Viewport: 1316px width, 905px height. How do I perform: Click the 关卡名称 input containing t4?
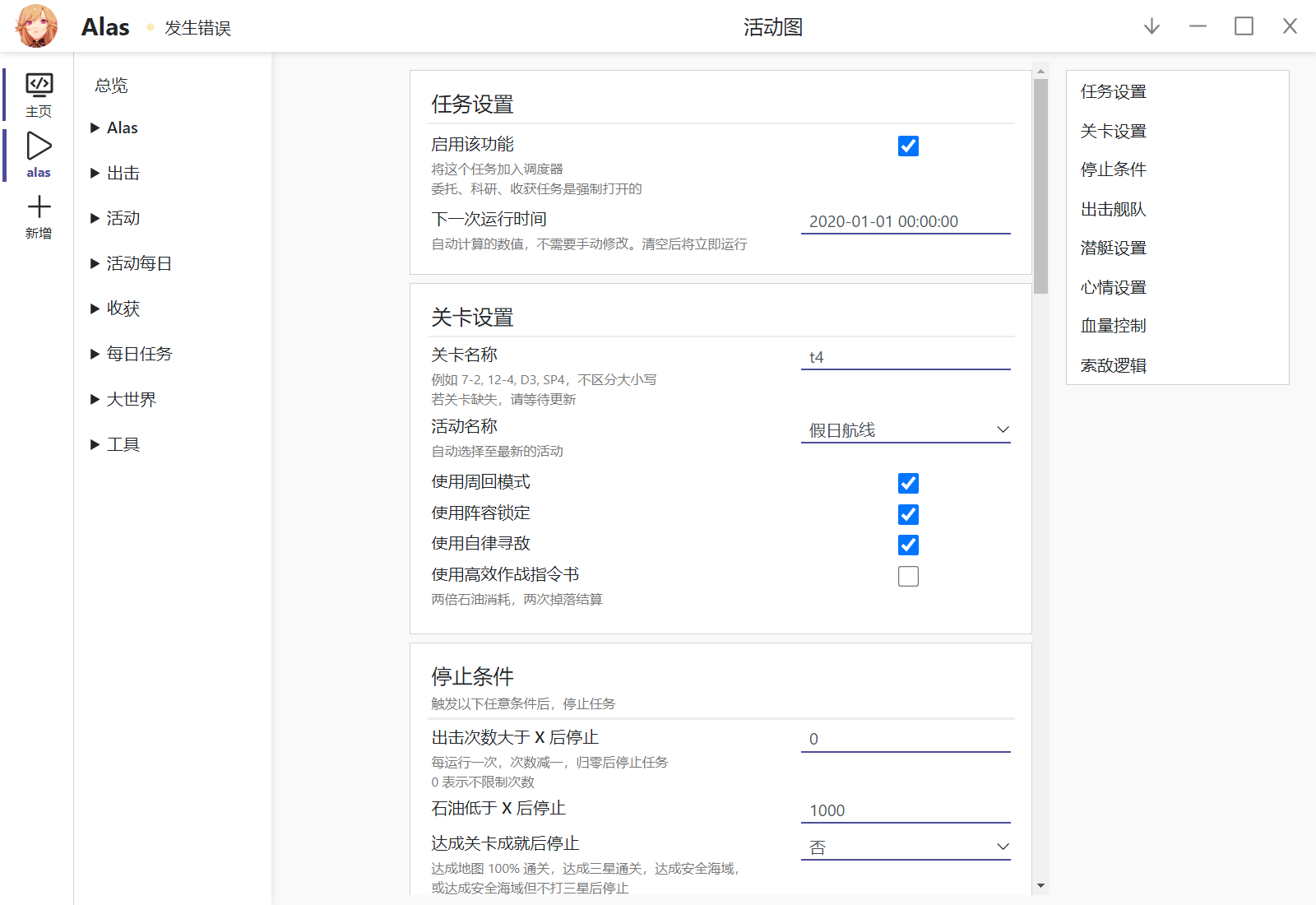(x=905, y=356)
